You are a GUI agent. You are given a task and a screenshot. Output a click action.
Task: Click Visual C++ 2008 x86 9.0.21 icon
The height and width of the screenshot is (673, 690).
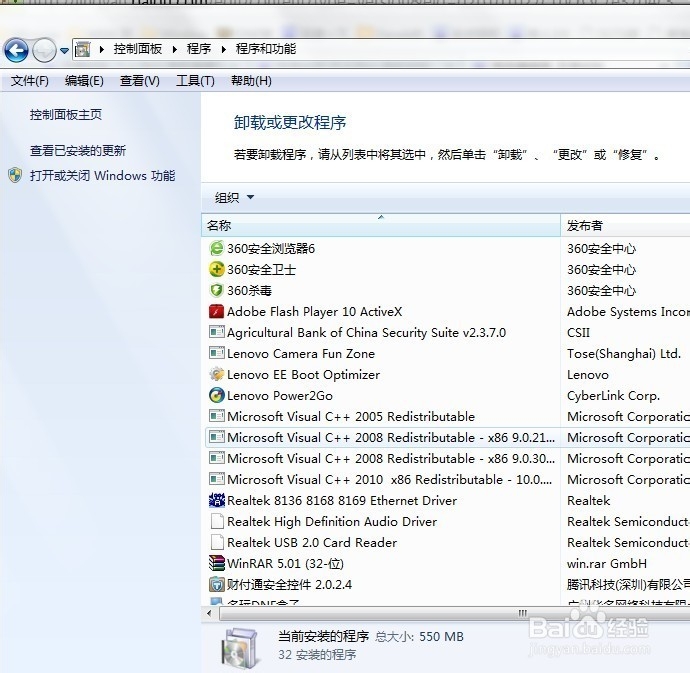tap(217, 438)
